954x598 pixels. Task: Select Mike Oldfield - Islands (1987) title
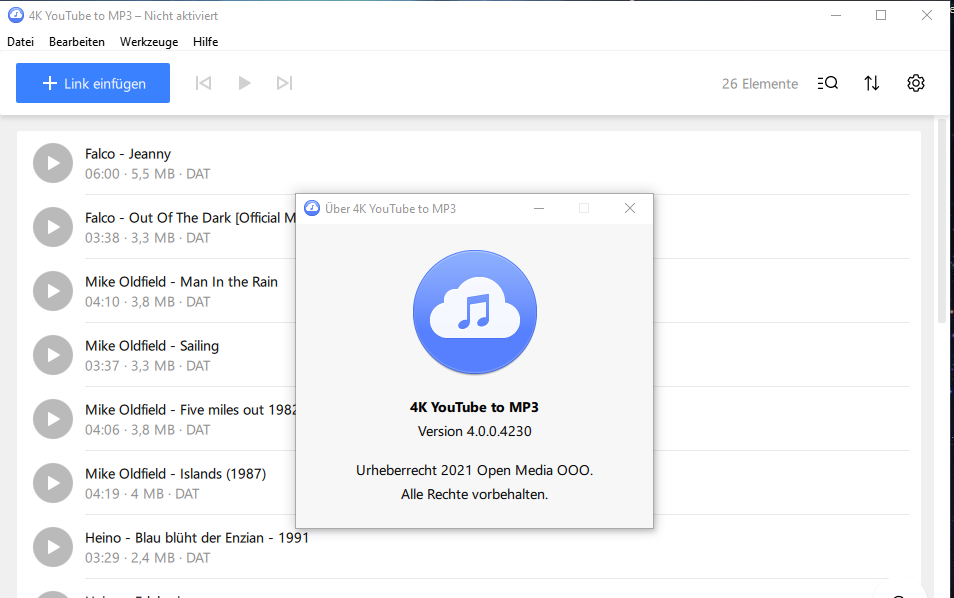click(175, 474)
